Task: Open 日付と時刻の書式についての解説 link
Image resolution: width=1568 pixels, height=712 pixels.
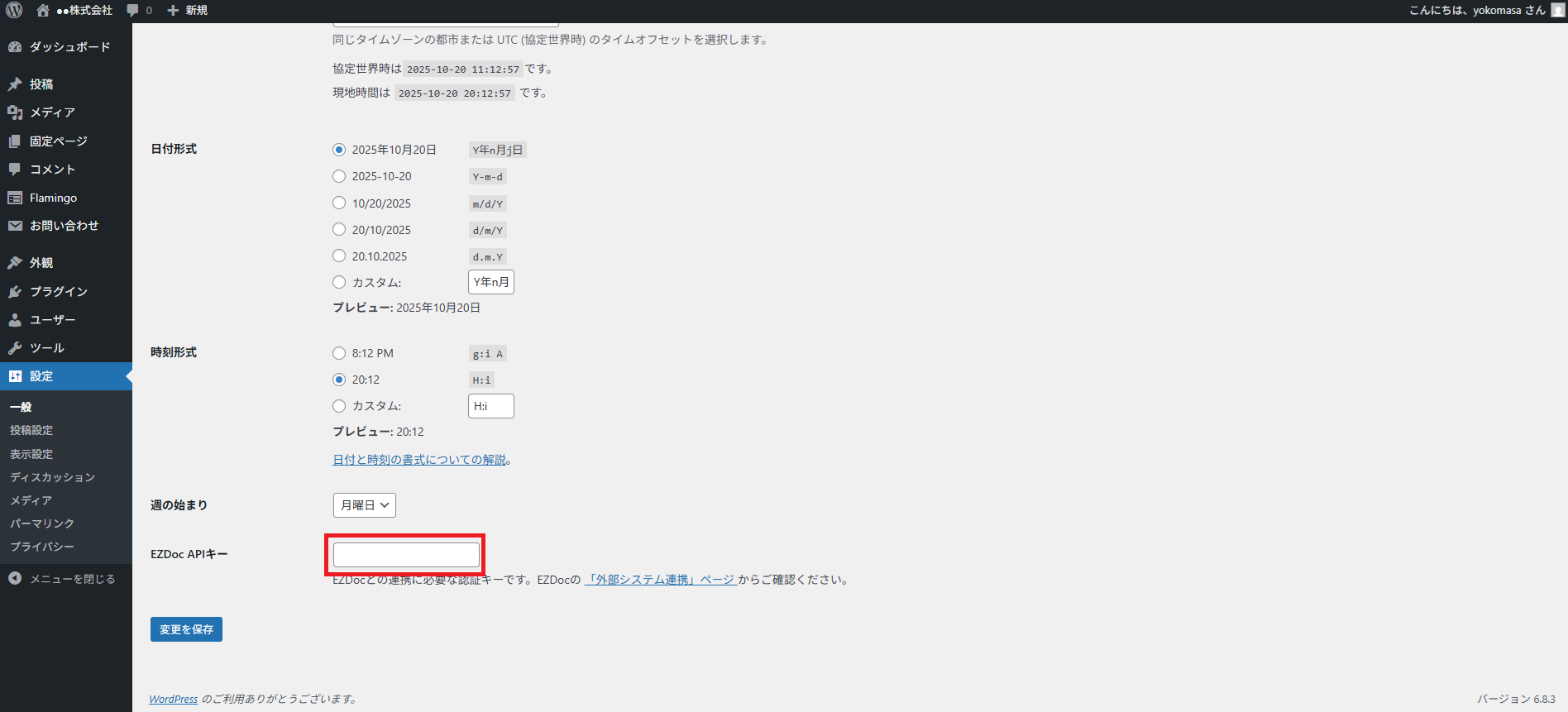Action: [x=419, y=460]
